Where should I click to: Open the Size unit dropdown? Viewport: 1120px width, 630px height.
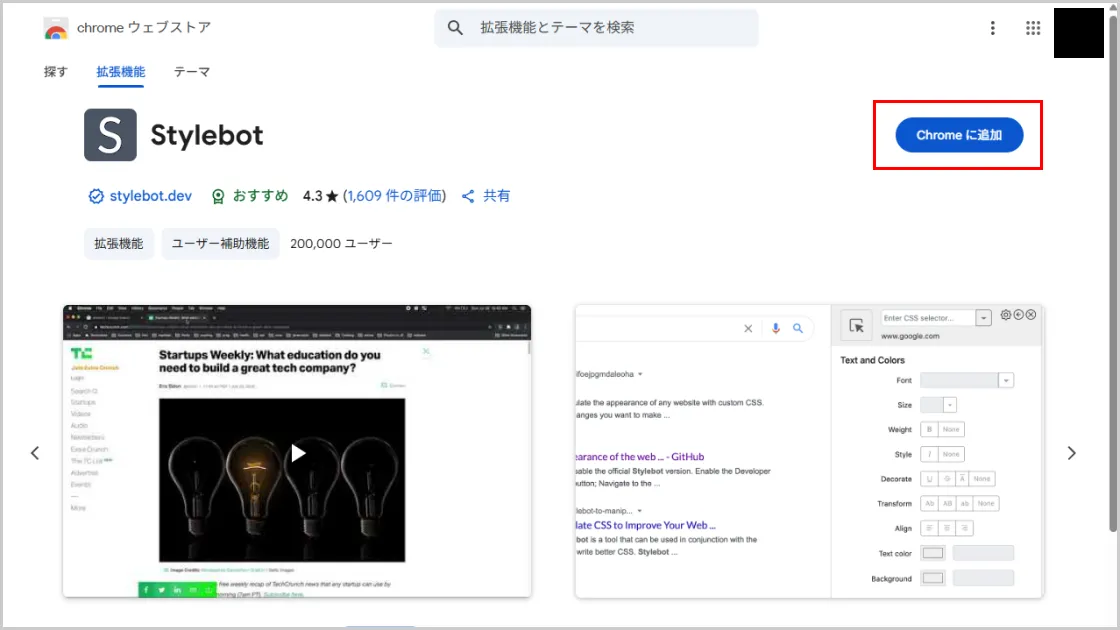949,405
